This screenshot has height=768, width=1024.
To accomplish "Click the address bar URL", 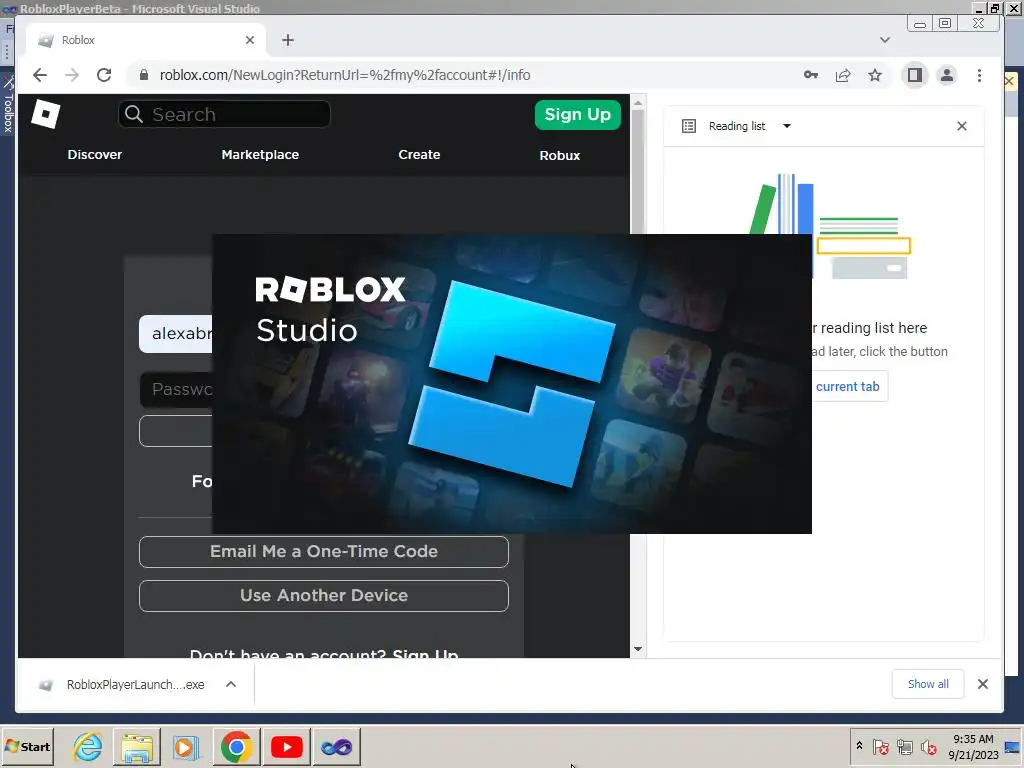I will (345, 75).
